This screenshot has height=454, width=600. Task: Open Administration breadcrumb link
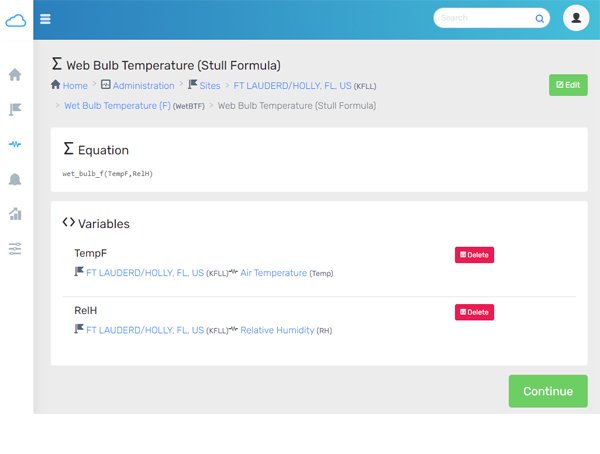(143, 86)
